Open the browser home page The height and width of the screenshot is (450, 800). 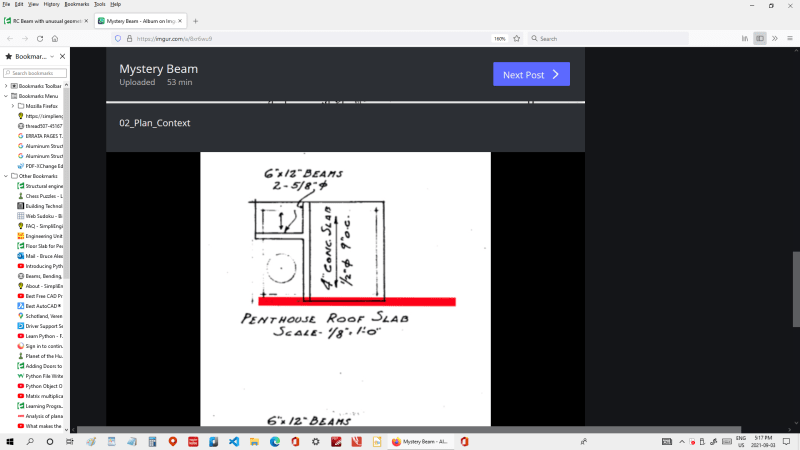click(x=55, y=39)
